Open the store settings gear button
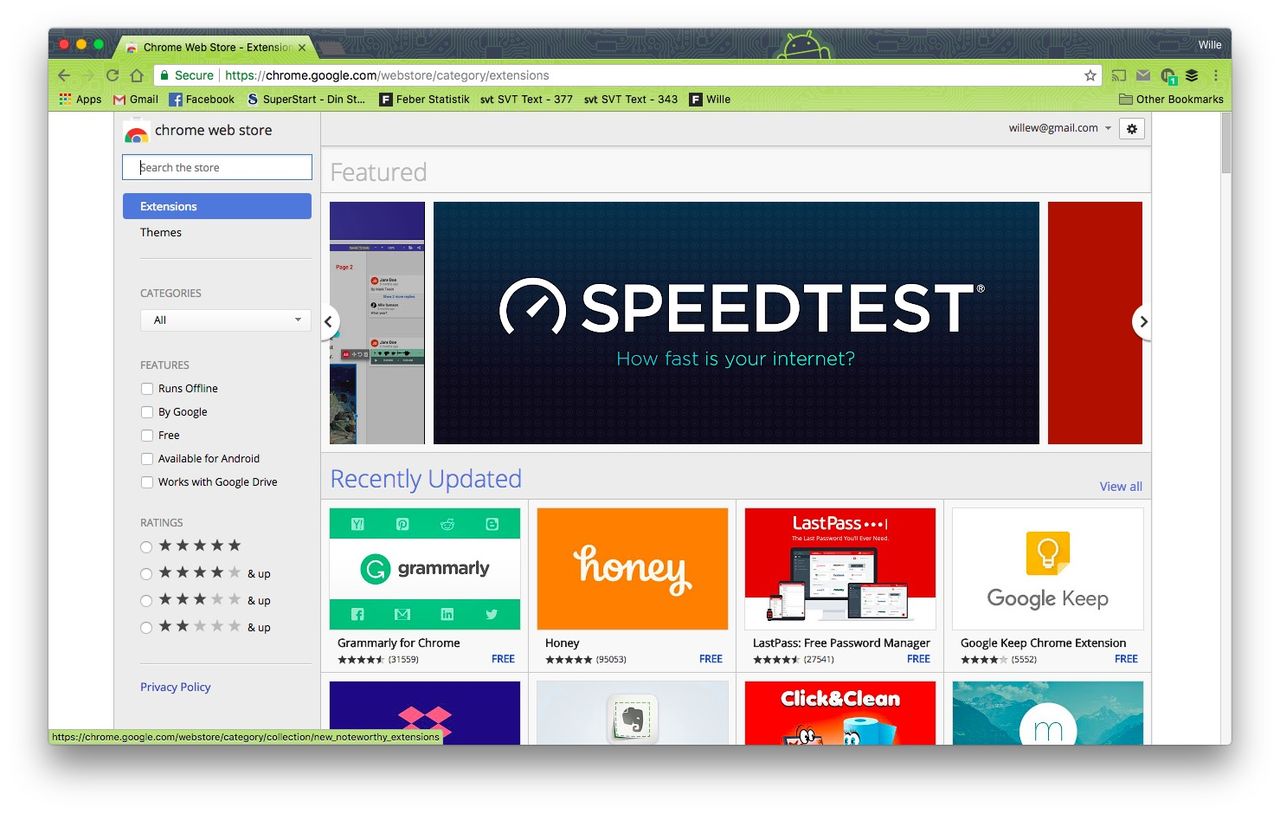Image resolution: width=1280 pixels, height=814 pixels. (x=1132, y=128)
